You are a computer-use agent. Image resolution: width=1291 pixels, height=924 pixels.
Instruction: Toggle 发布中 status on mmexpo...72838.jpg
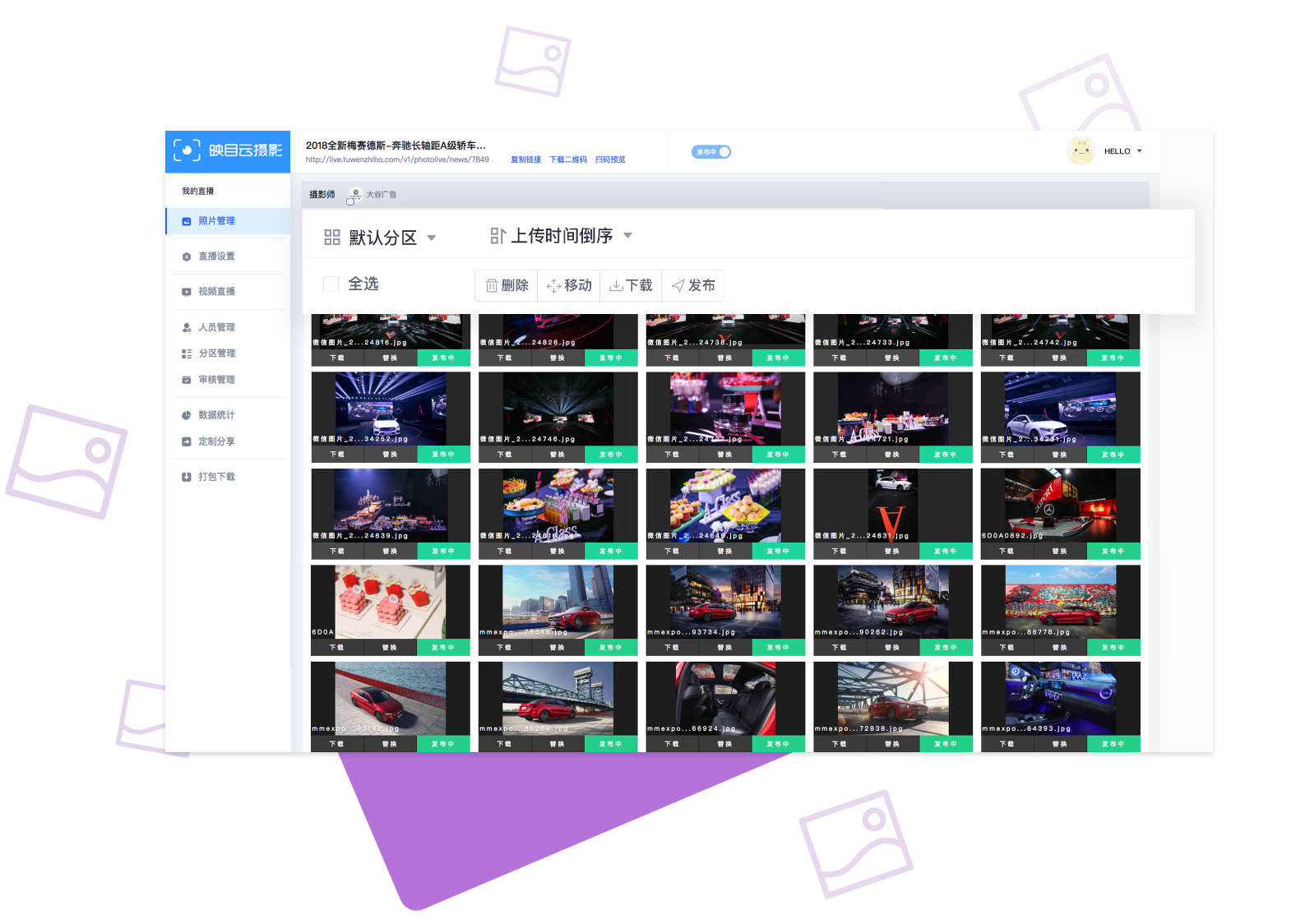click(946, 744)
